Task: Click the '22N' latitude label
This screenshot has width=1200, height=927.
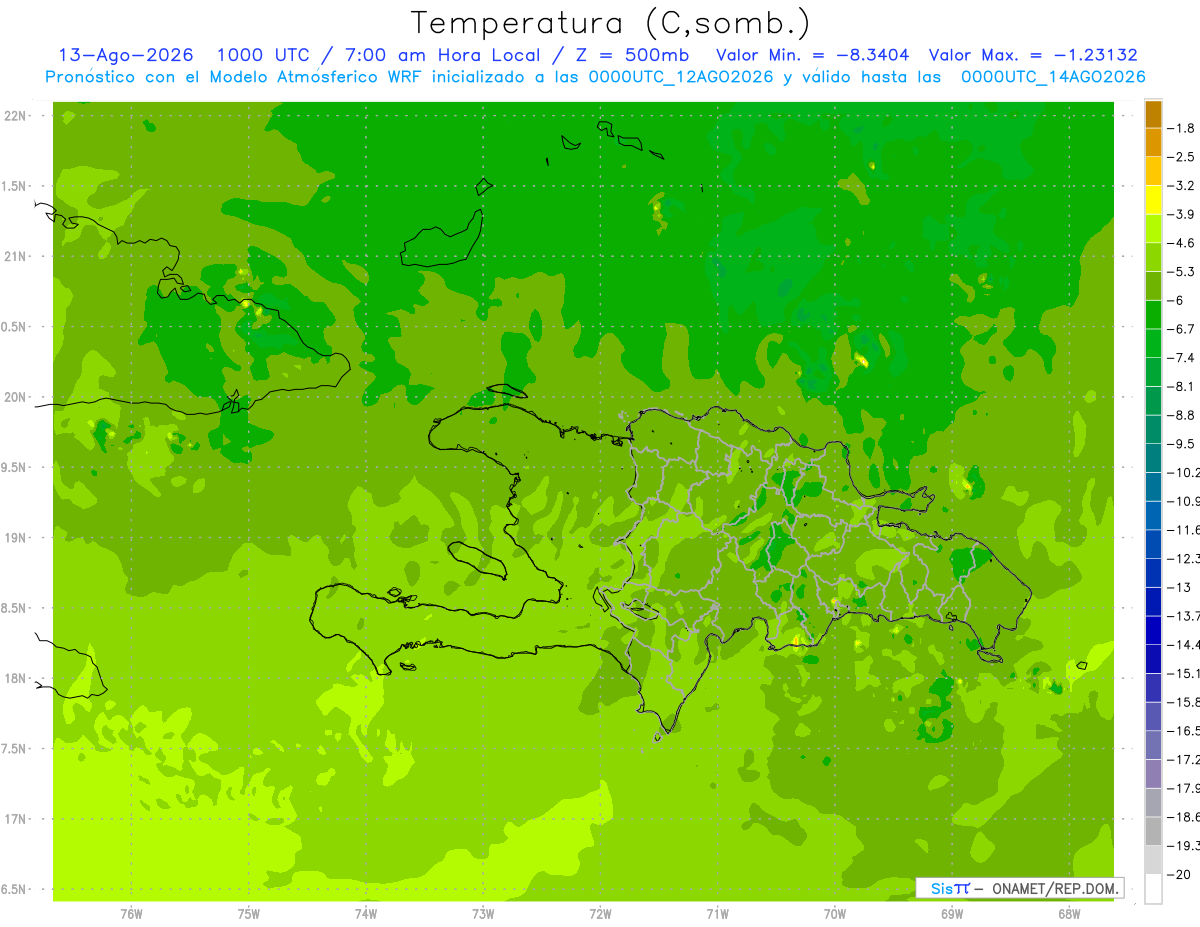Action: click(15, 116)
